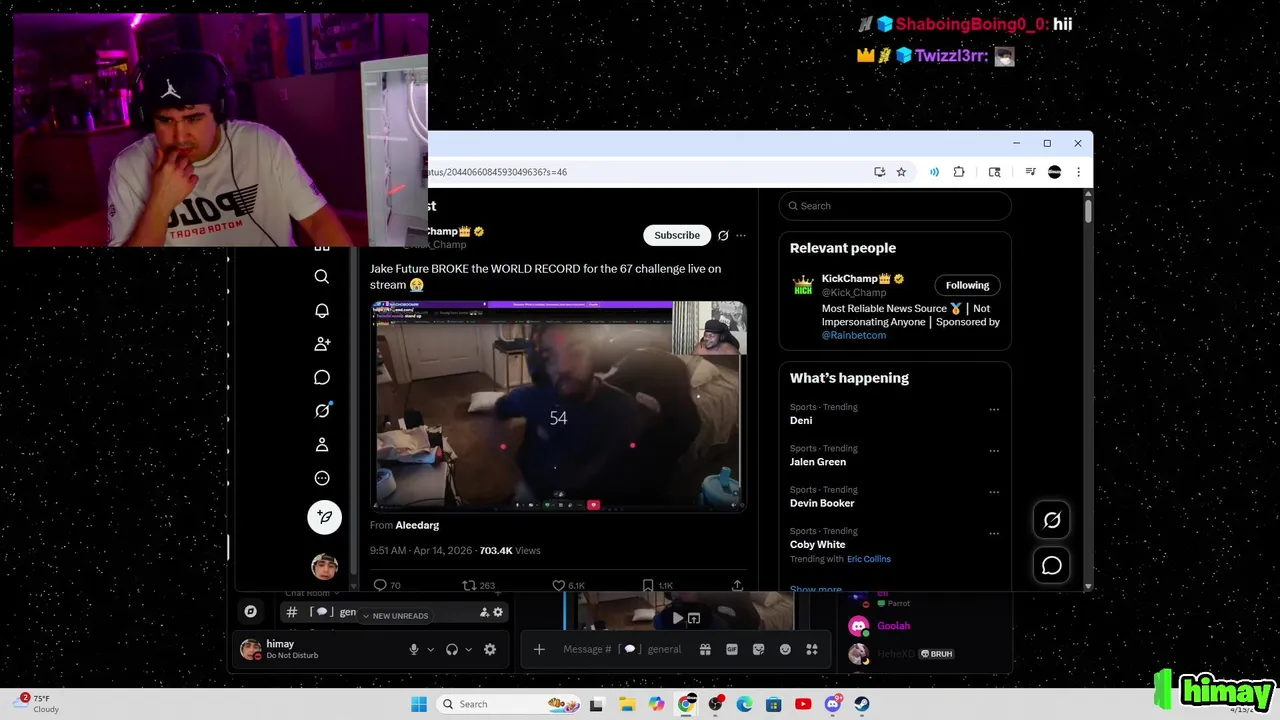Open Discord gift icon in message bar
Viewport: 1280px width, 720px height.
coord(705,649)
